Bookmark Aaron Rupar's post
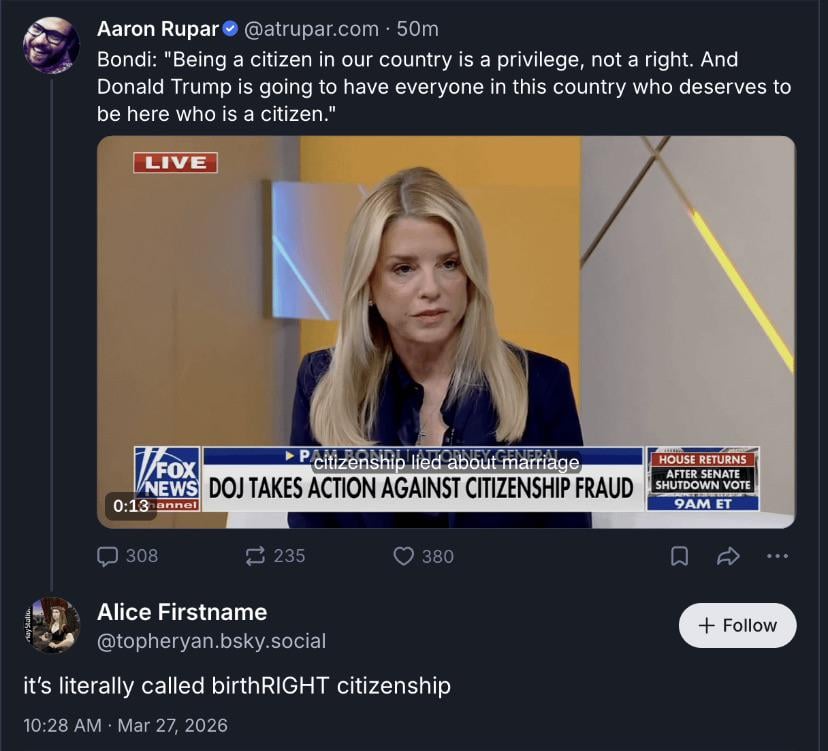828x751 pixels. pyautogui.click(x=679, y=556)
